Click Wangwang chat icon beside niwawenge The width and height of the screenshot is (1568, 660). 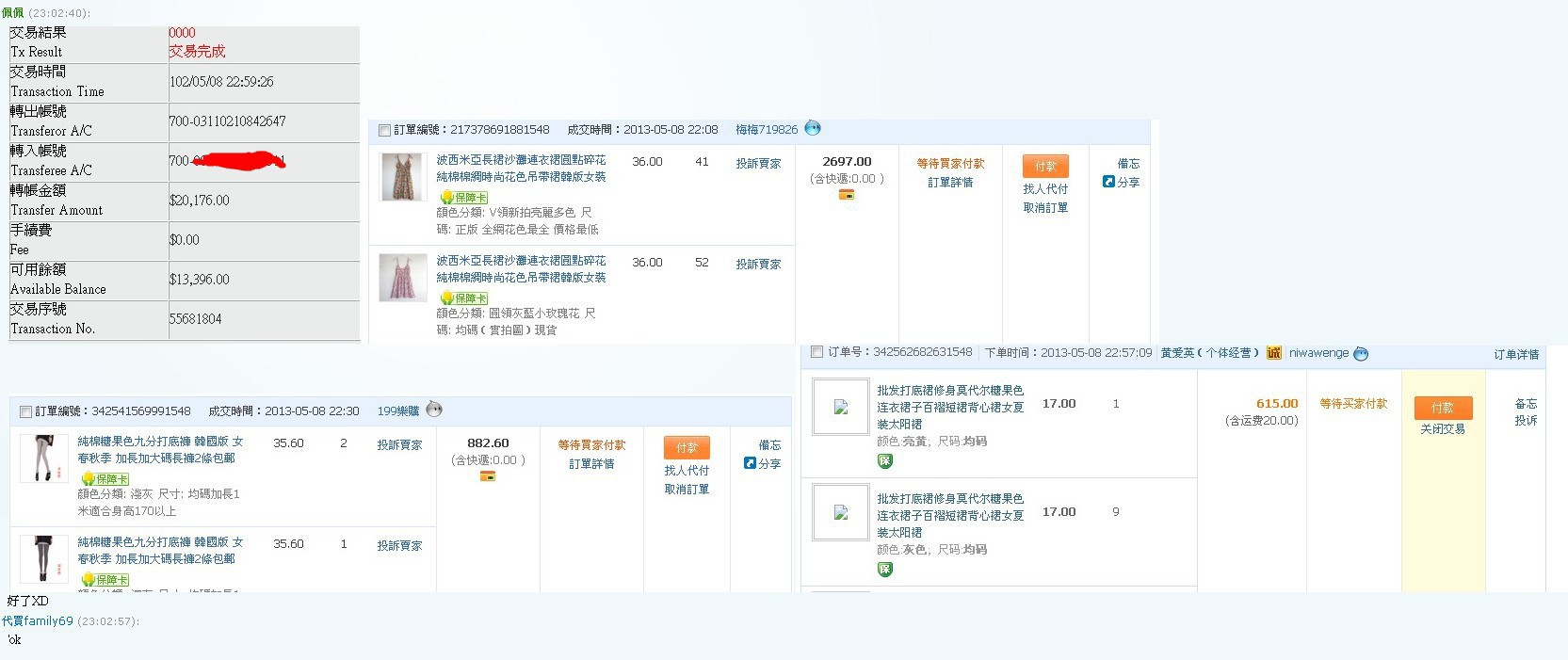click(x=1361, y=353)
